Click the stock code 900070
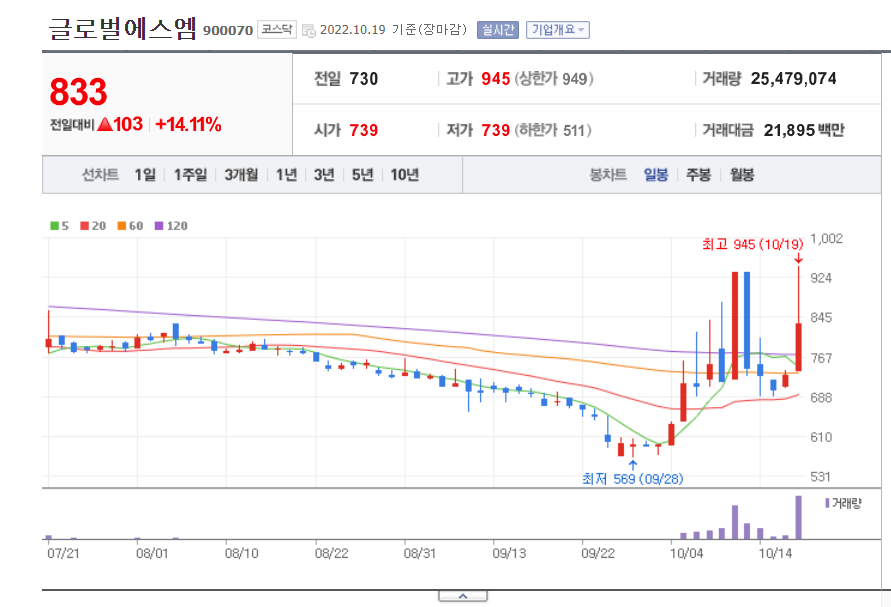Screen dimensions: 891x607 click(228, 31)
